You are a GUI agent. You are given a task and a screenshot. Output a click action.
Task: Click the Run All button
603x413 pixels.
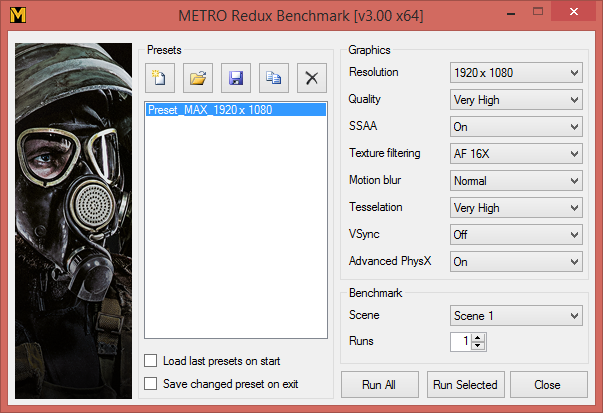pos(380,385)
